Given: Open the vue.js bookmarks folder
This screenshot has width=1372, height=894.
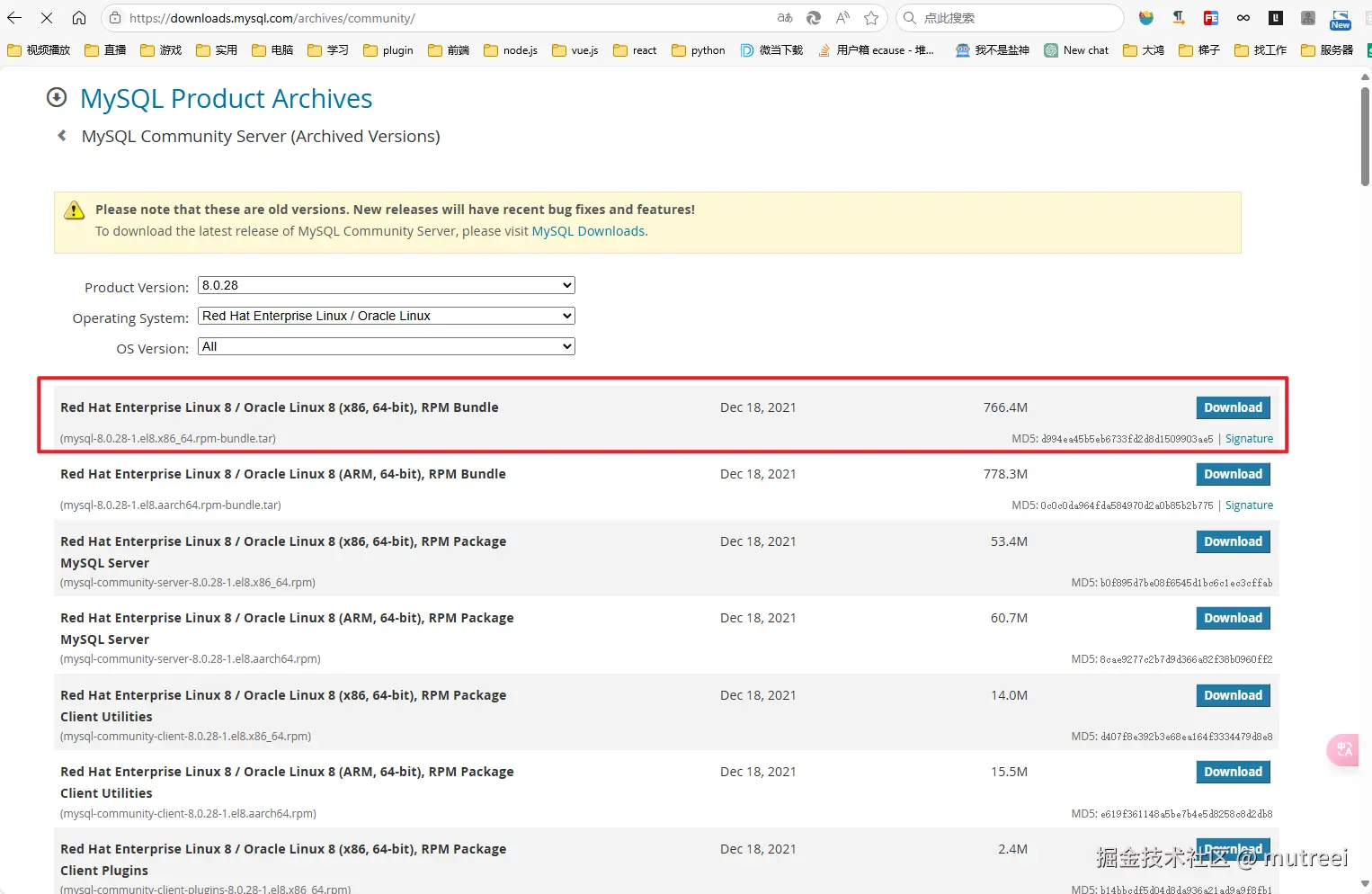Looking at the screenshot, I should pos(575,50).
